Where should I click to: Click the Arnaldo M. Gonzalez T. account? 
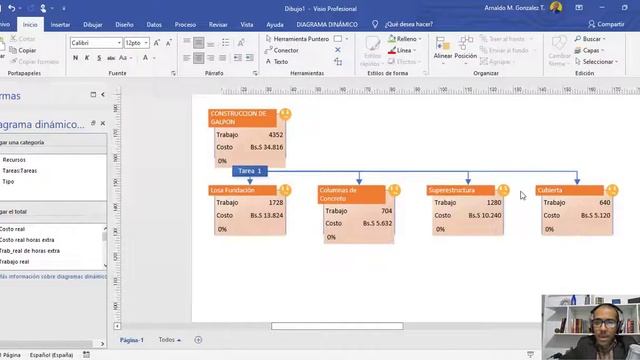point(514,8)
